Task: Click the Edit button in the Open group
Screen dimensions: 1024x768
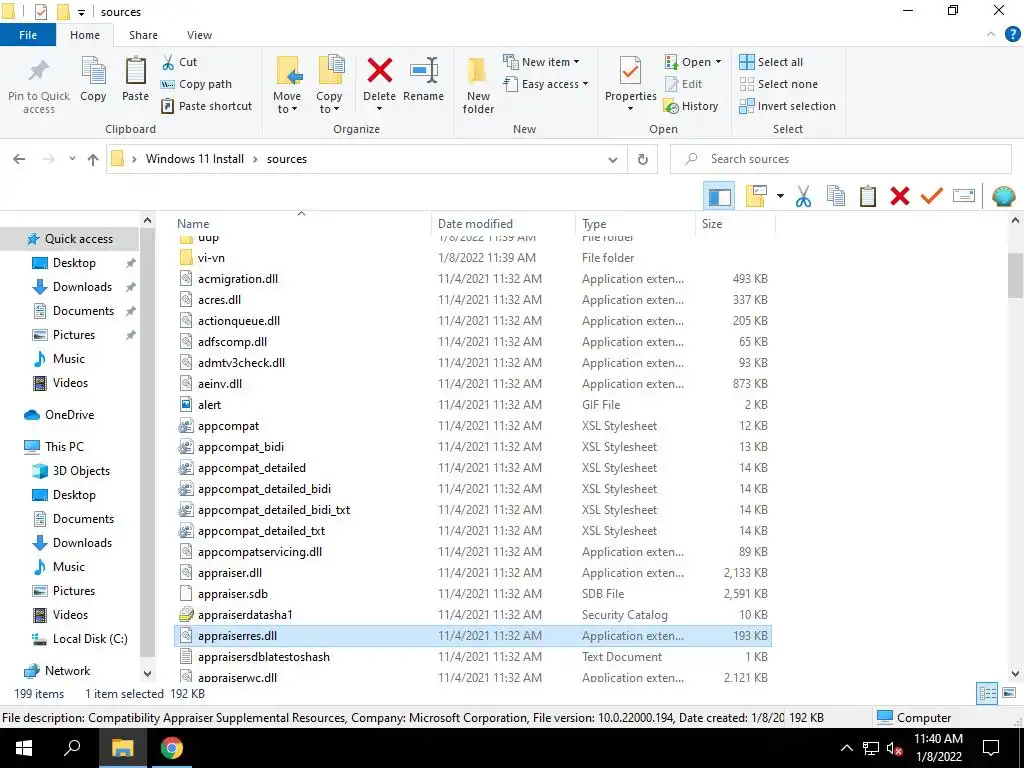Action: (x=683, y=84)
